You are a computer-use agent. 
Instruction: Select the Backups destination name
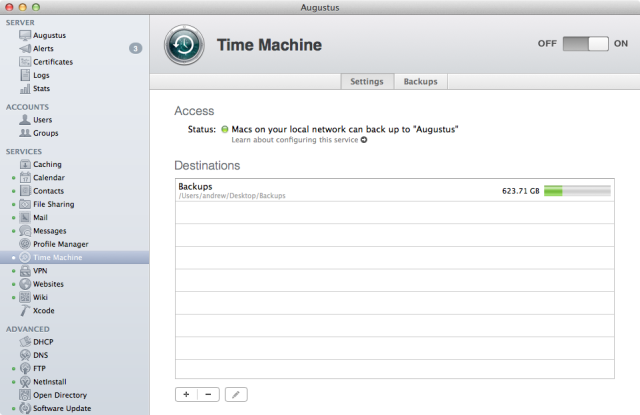pos(195,186)
